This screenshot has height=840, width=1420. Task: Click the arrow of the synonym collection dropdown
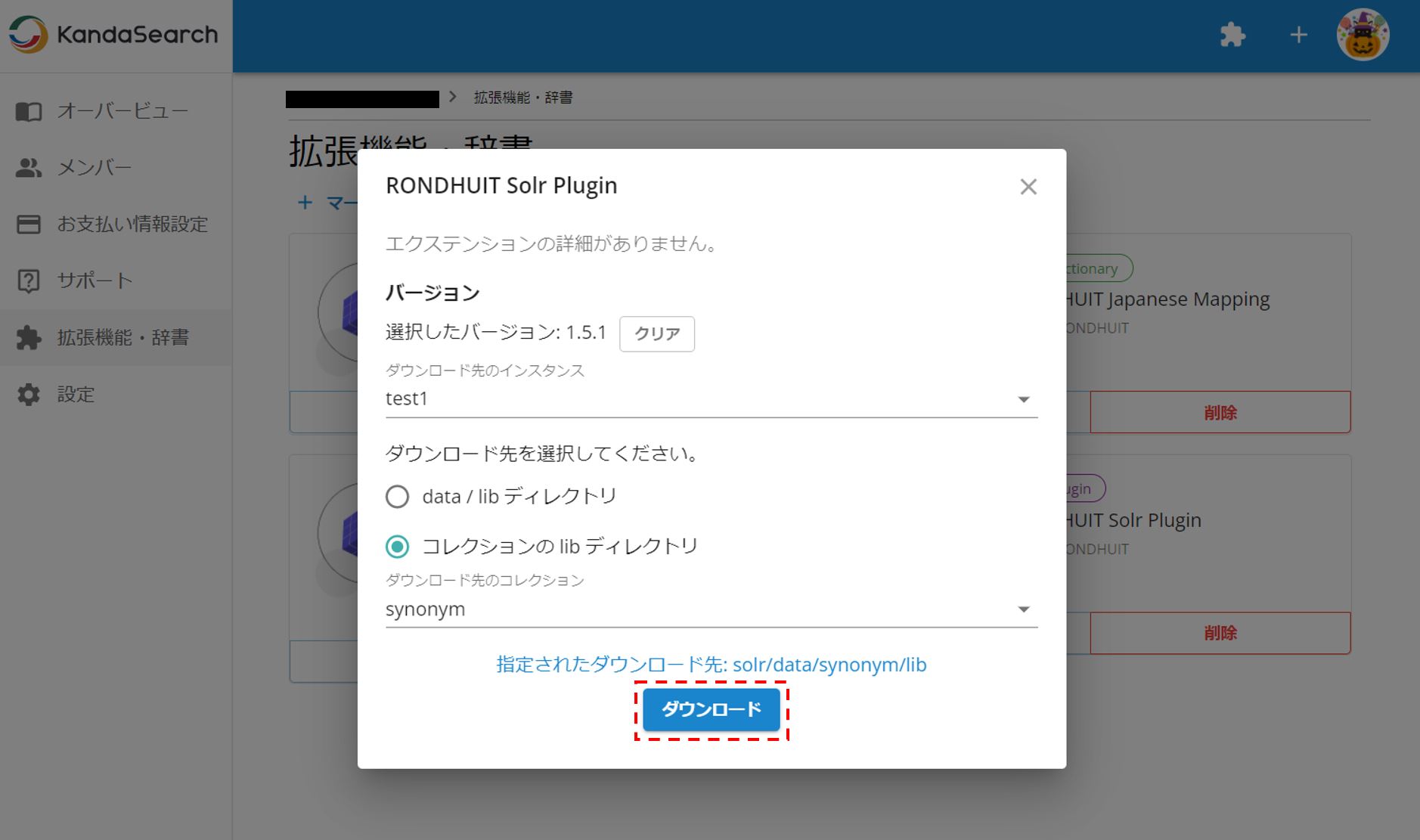coord(1023,609)
